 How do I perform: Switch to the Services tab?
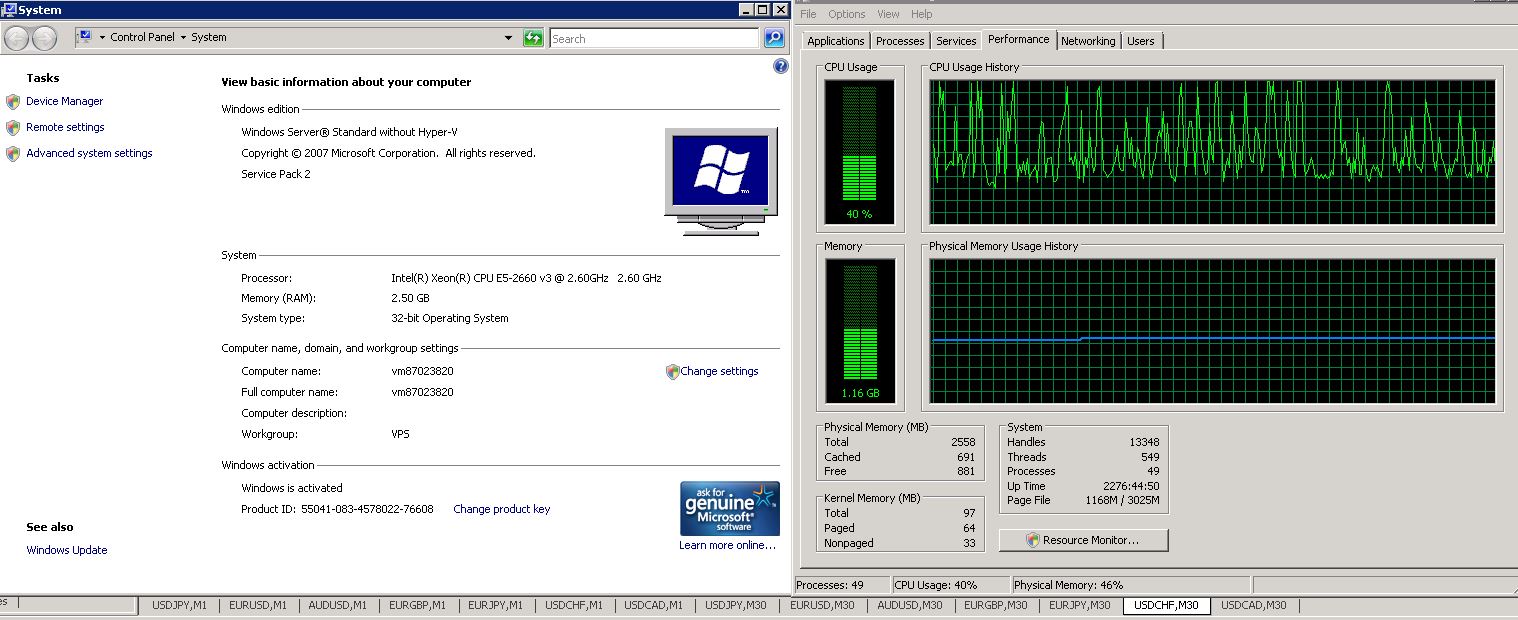[956, 41]
